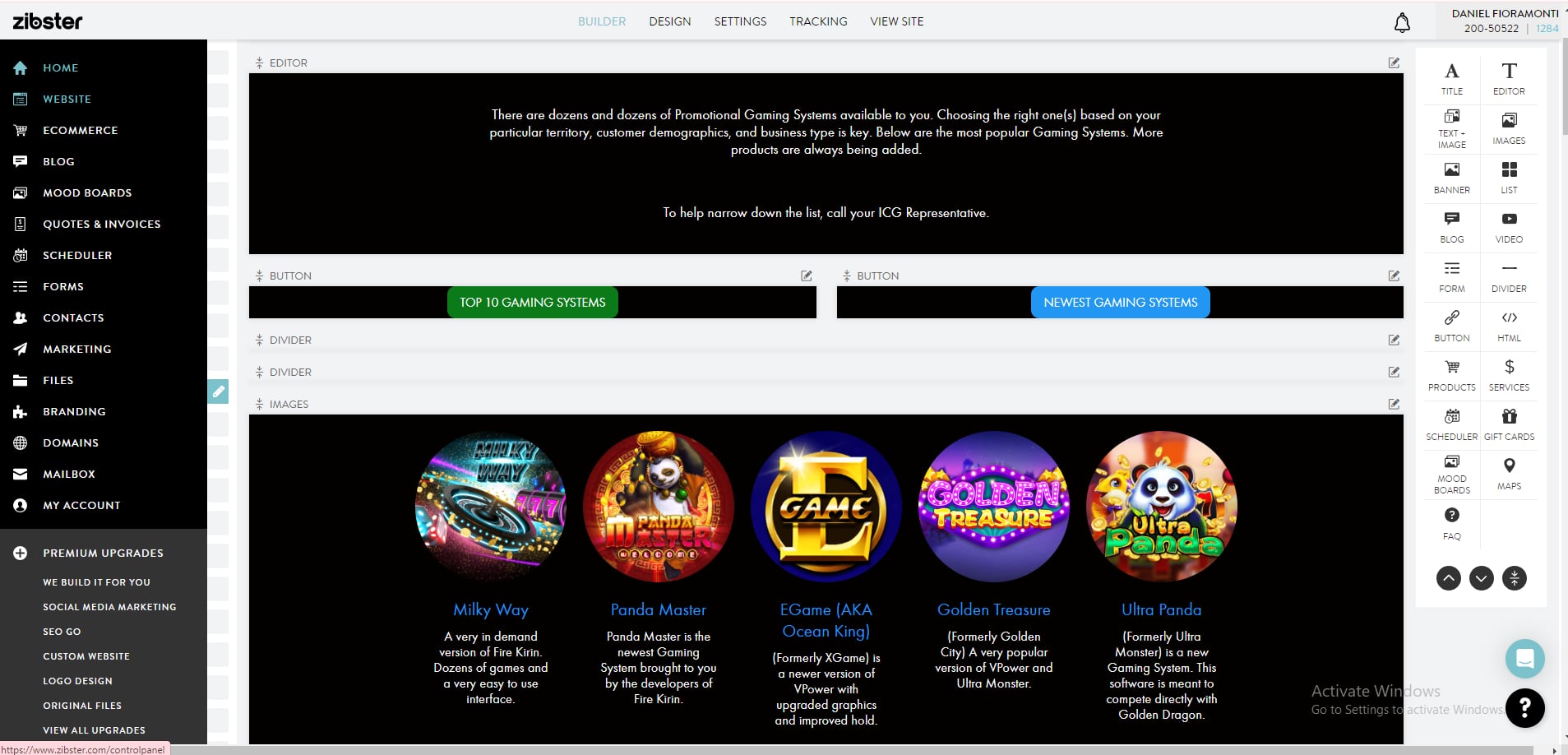The image size is (1568, 755).
Task: Edit the first Divider section
Action: point(1394,340)
